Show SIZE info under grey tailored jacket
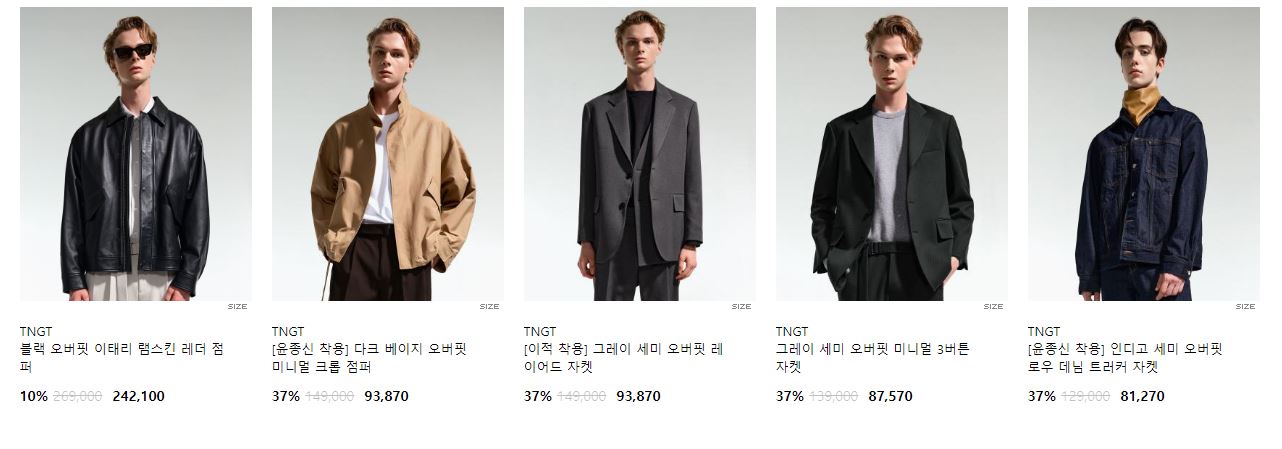Image resolution: width=1282 pixels, height=449 pixels. tap(741, 307)
